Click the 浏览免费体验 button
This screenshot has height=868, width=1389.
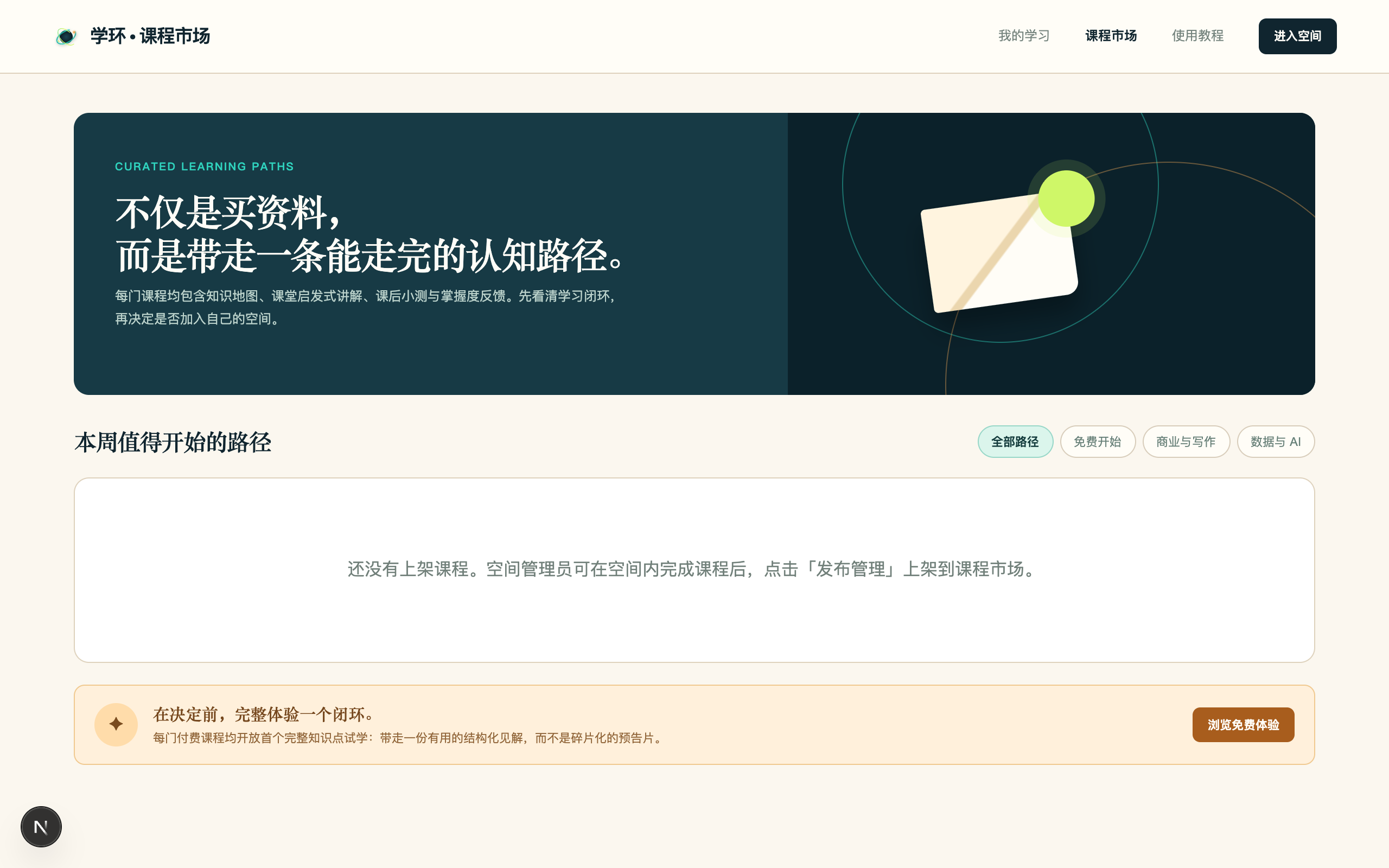pos(1243,724)
